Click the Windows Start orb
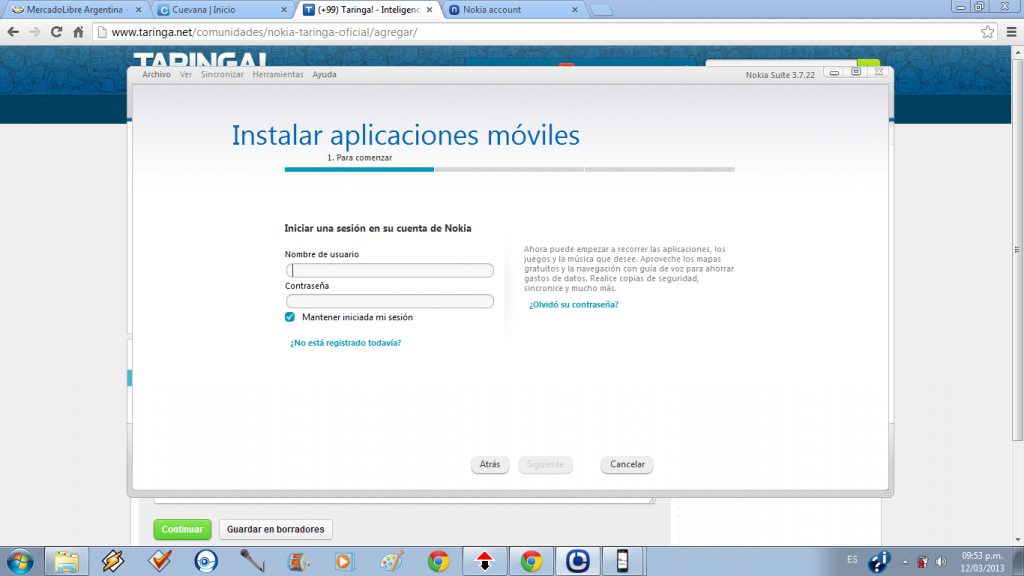The image size is (1024, 576). pyautogui.click(x=20, y=560)
